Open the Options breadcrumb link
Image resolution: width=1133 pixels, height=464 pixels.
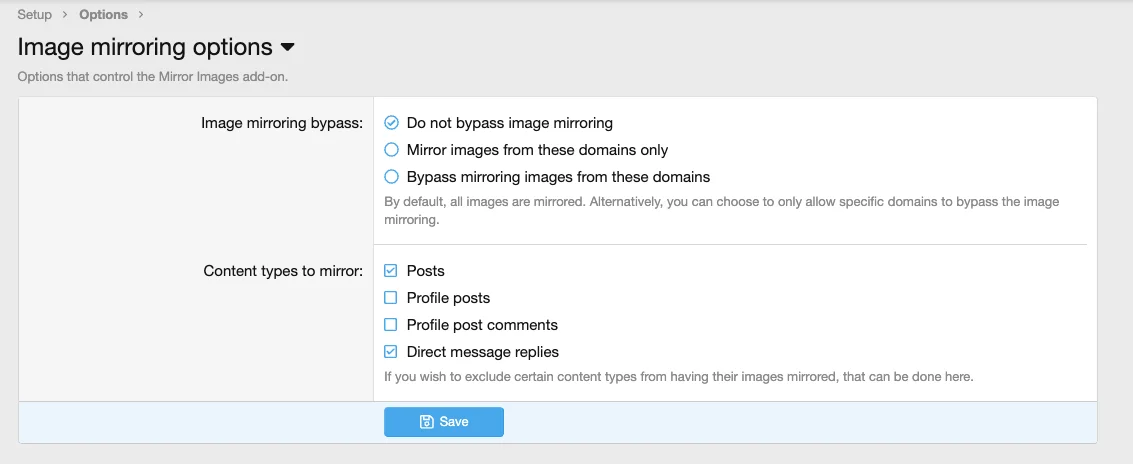103,14
